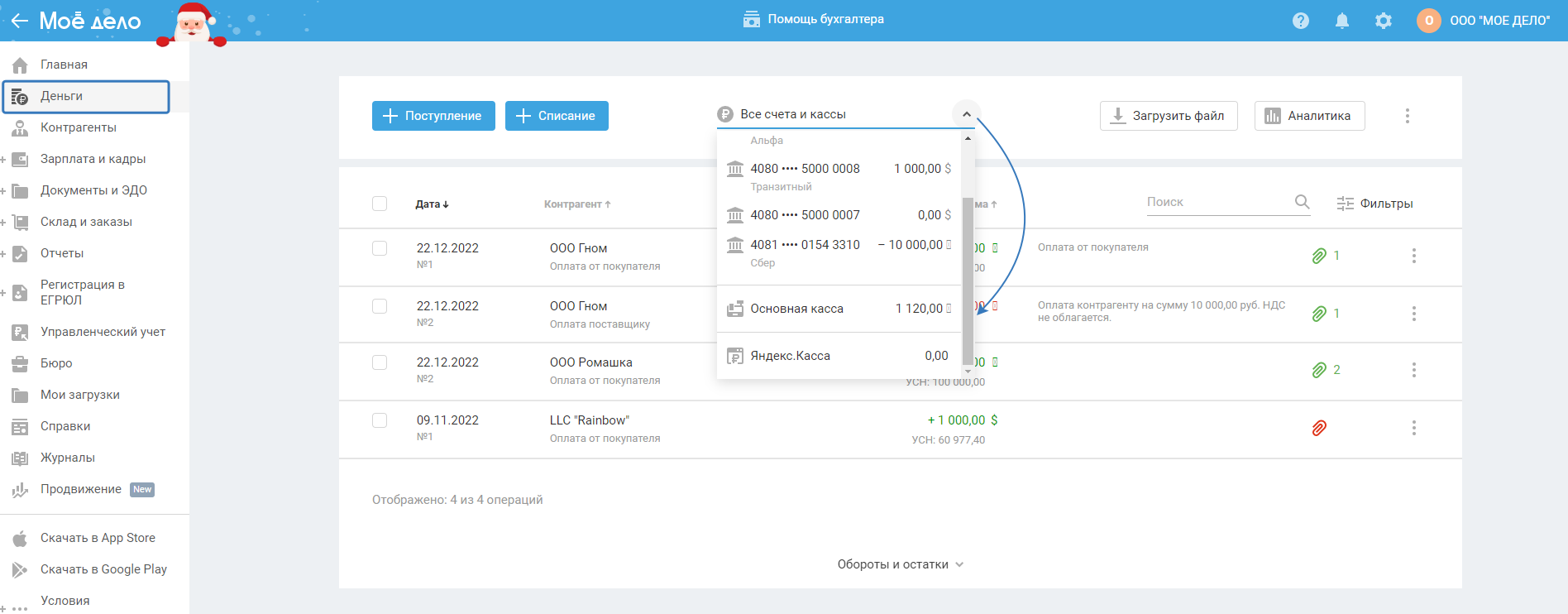Select transit account 4080 •••• 5000 0007
This screenshot has width=1568, height=614.
coord(839,215)
